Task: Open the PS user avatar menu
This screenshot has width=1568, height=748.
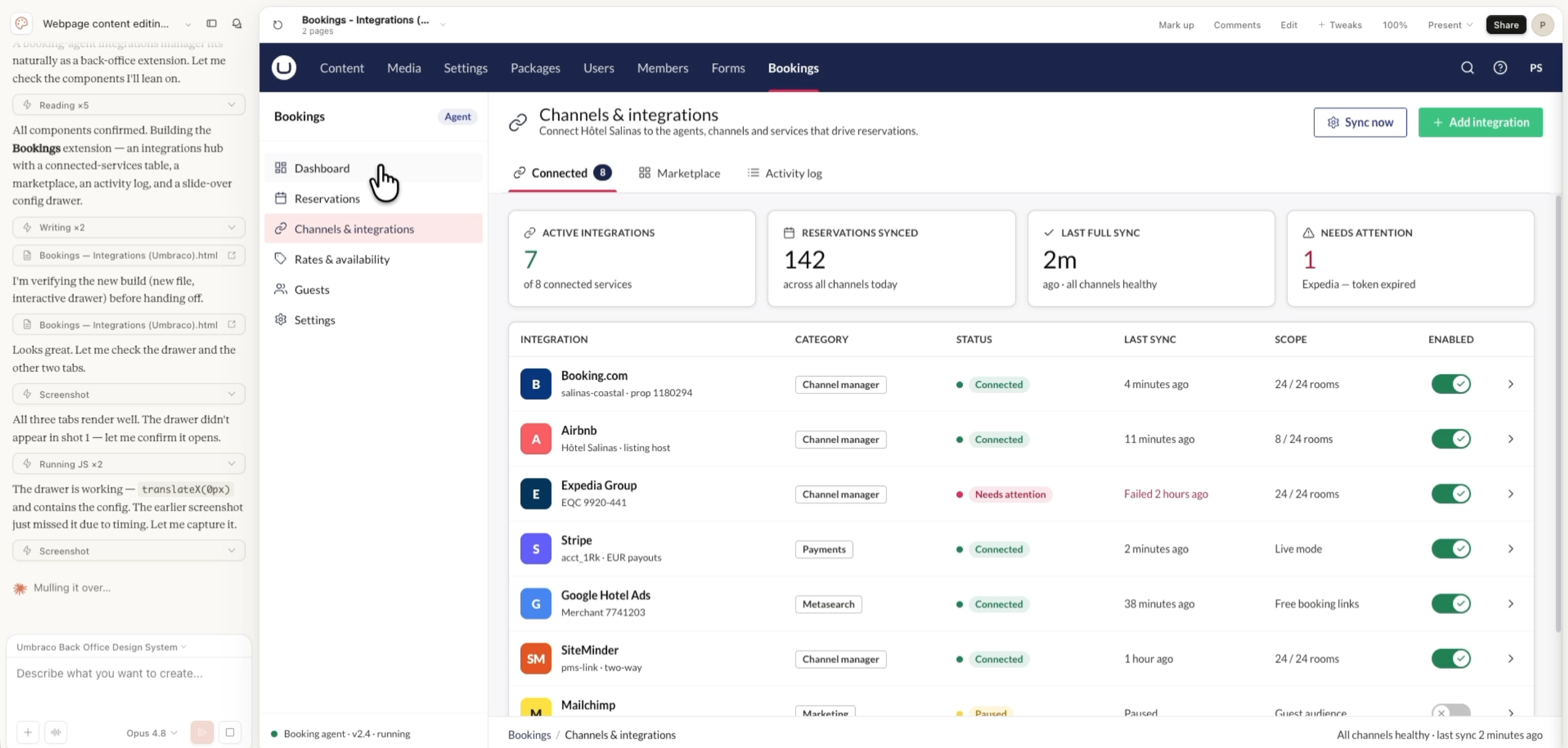Action: 1535,68
